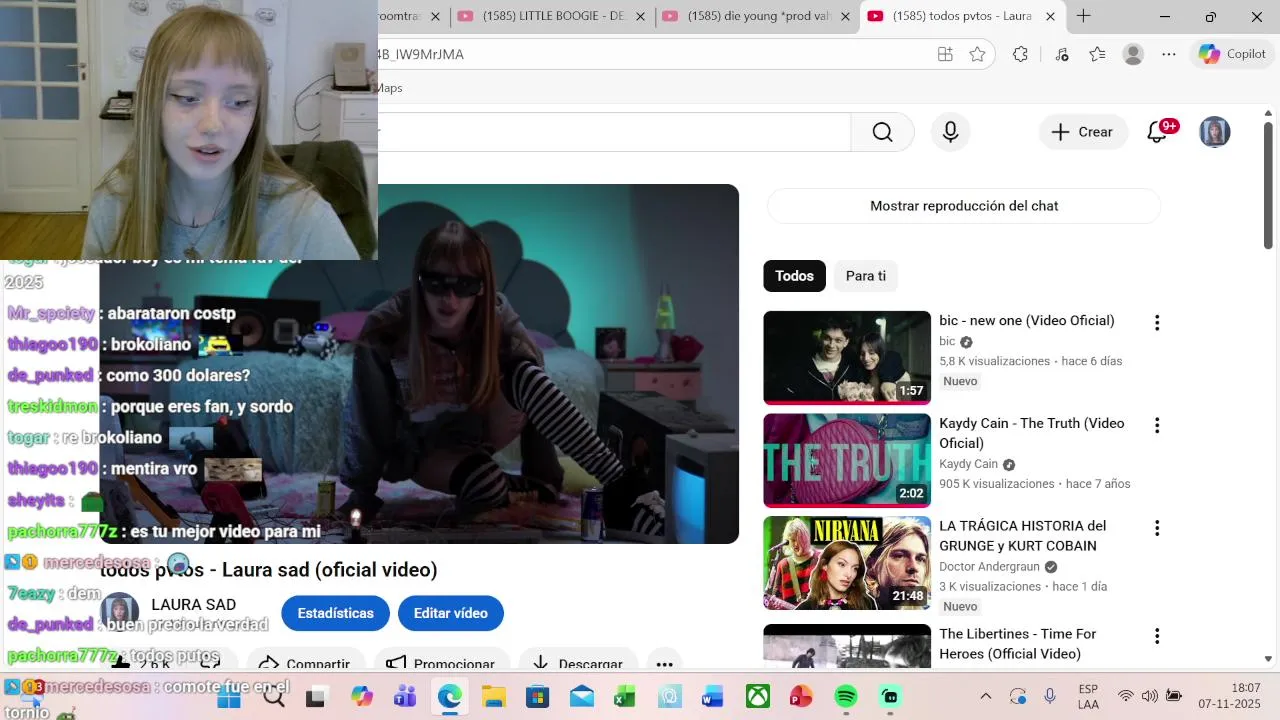Open options menu for Kaydy Cain video
Viewport: 1280px width, 720px height.
[1157, 426]
